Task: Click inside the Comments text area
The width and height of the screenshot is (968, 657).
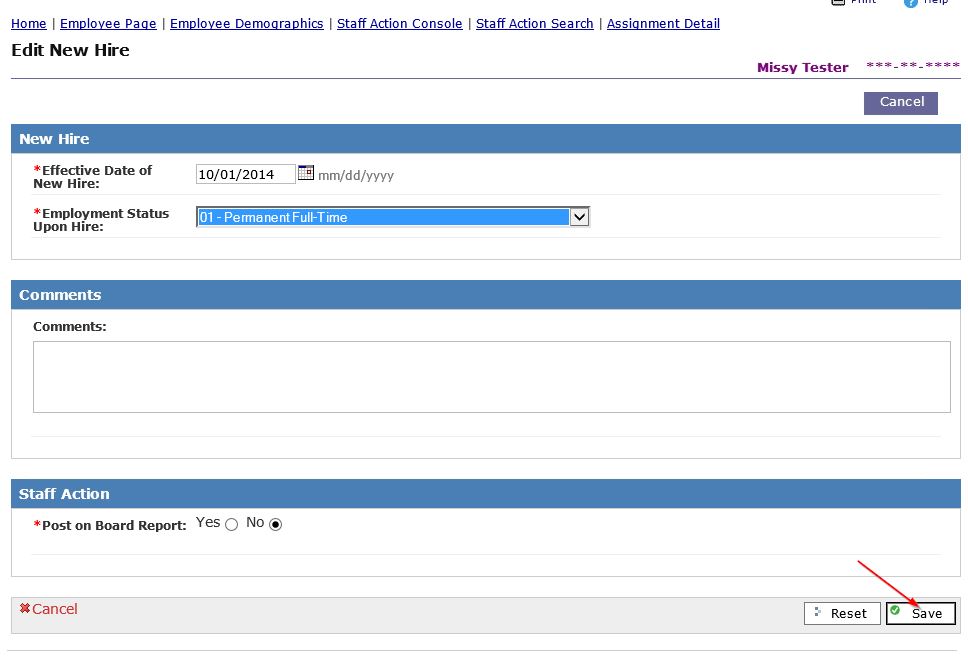Action: [491, 377]
